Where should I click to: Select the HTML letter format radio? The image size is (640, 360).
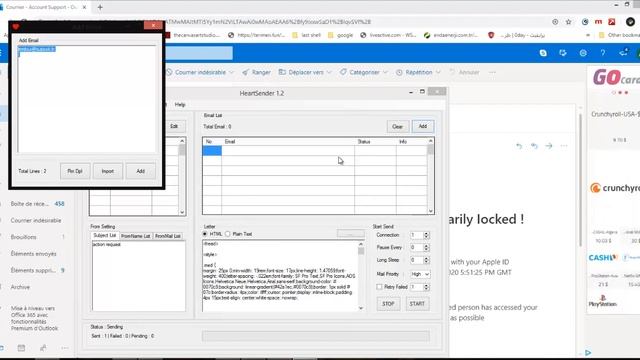click(205, 234)
